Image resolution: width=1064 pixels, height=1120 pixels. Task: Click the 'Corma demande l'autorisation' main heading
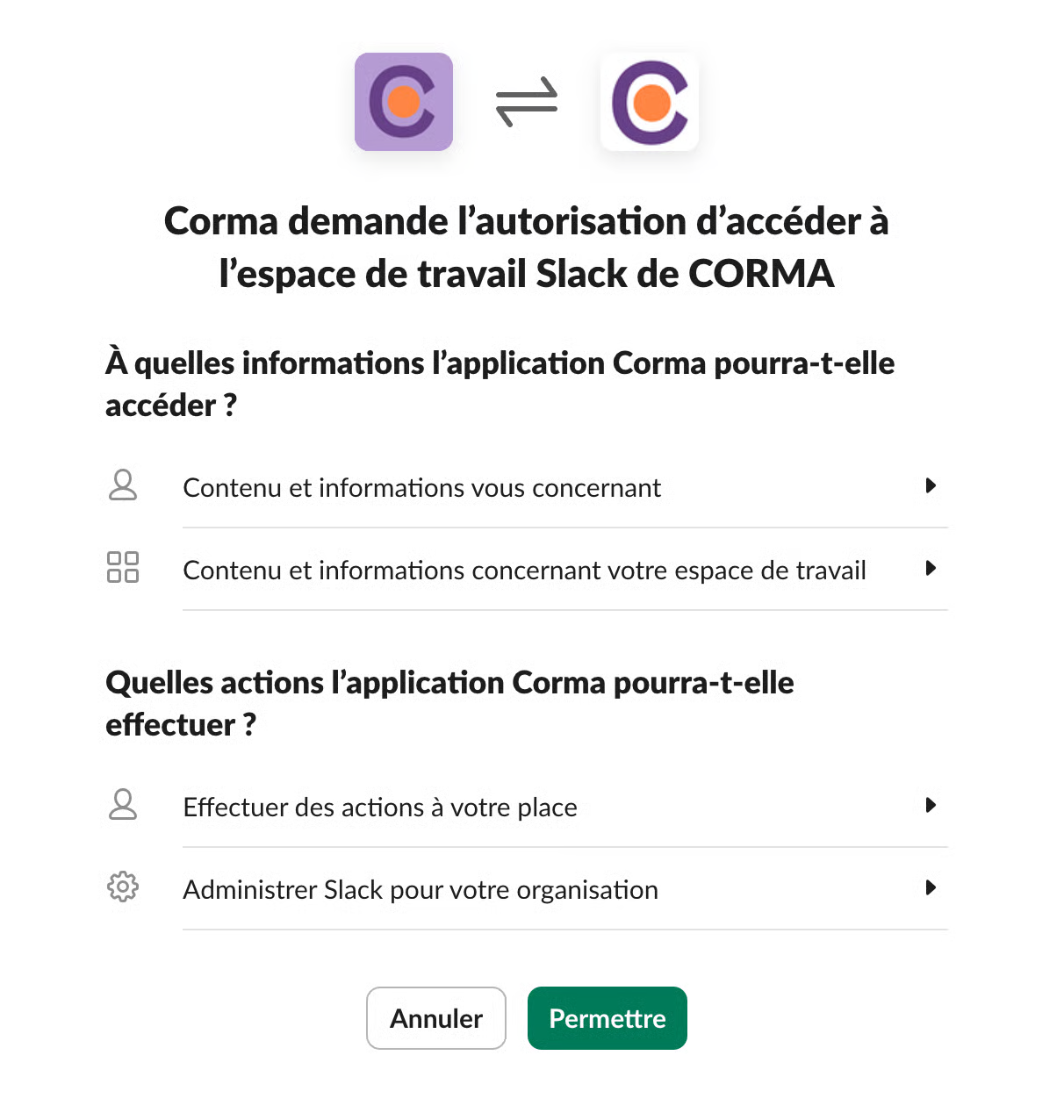[x=527, y=247]
